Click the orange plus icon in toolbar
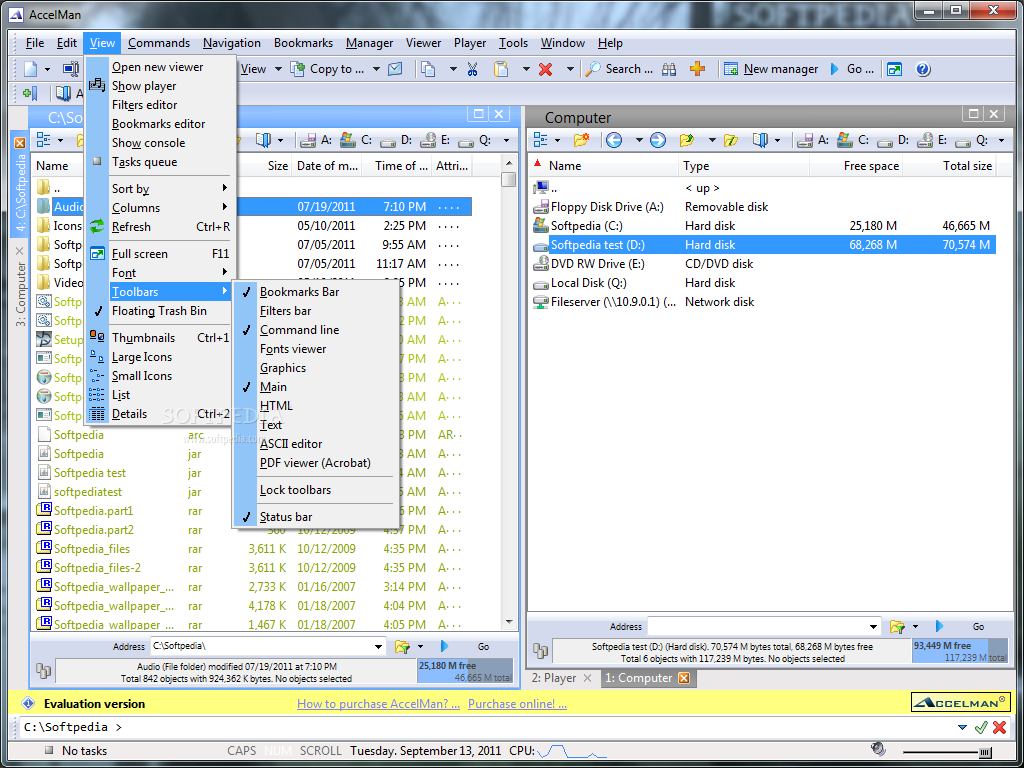 [x=697, y=69]
